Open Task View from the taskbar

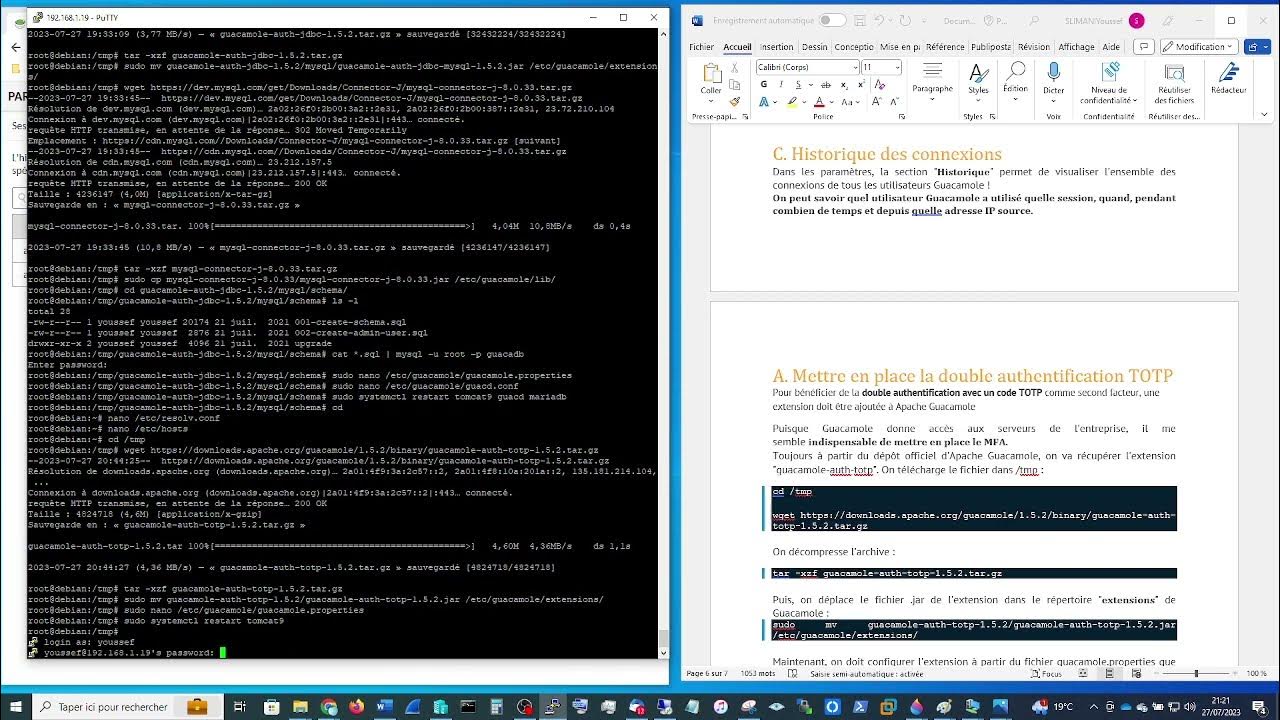click(240, 707)
